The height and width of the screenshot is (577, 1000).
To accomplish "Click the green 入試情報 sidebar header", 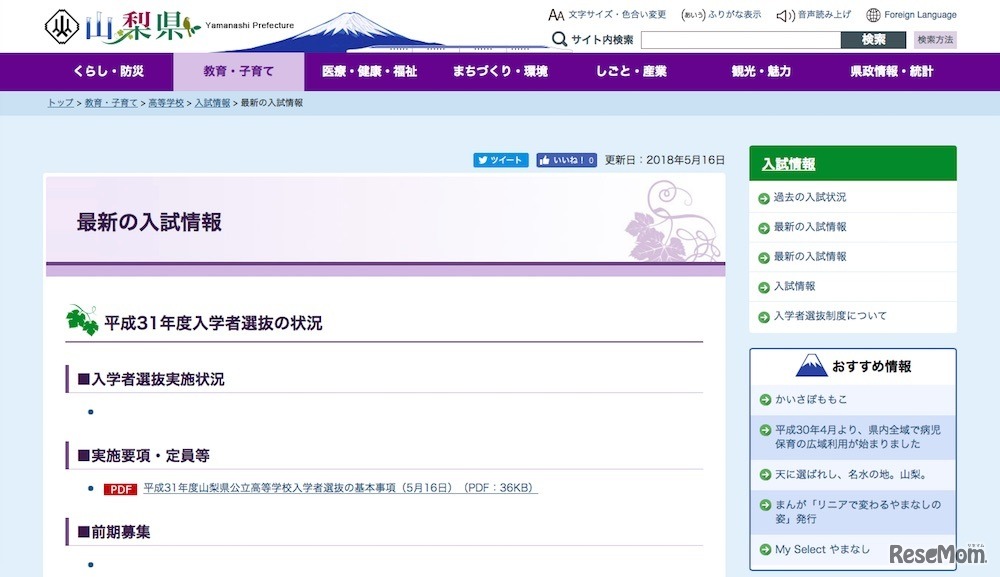I will click(x=788, y=164).
